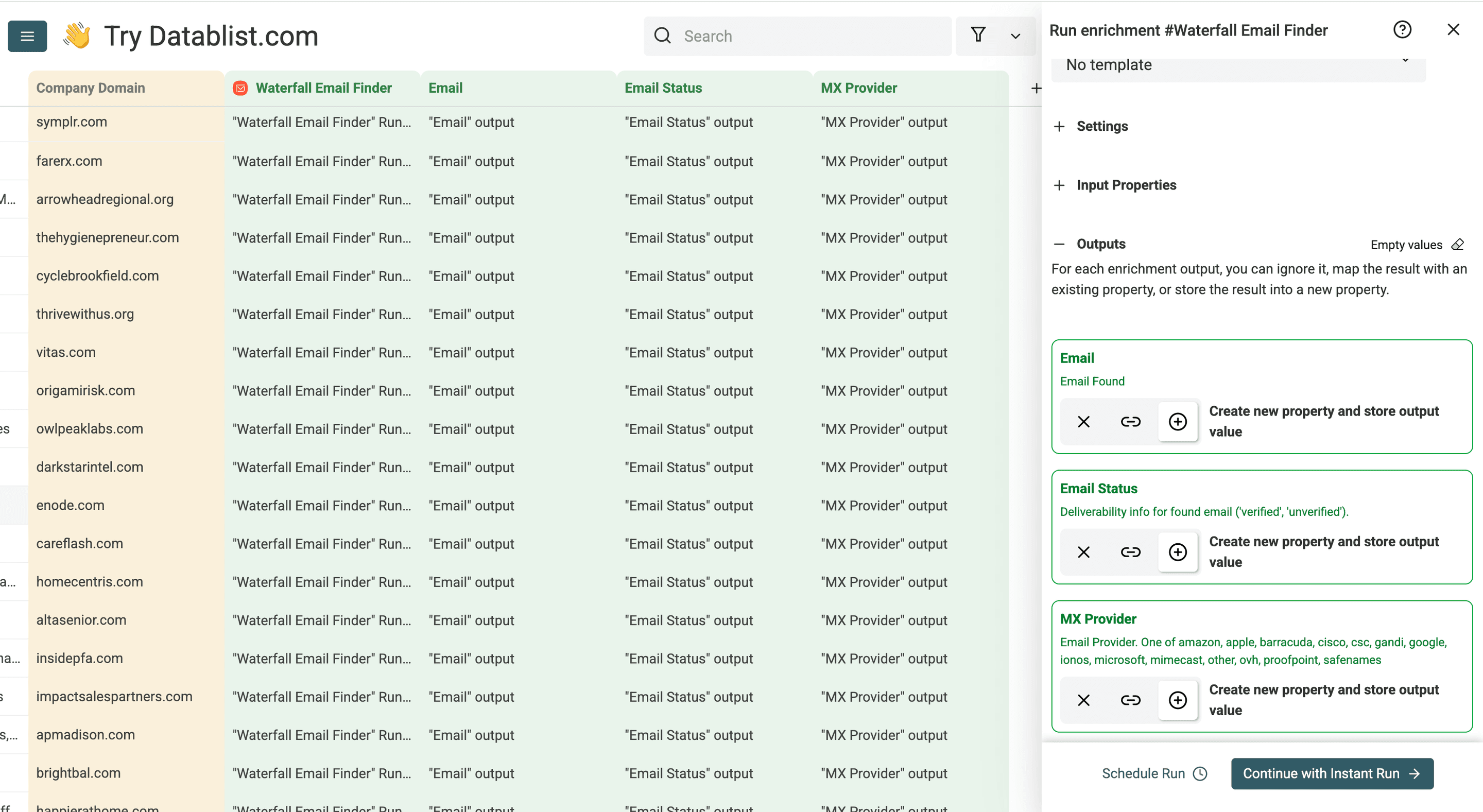Click Continue with Instant Run
Image resolution: width=1483 pixels, height=812 pixels.
point(1332,773)
